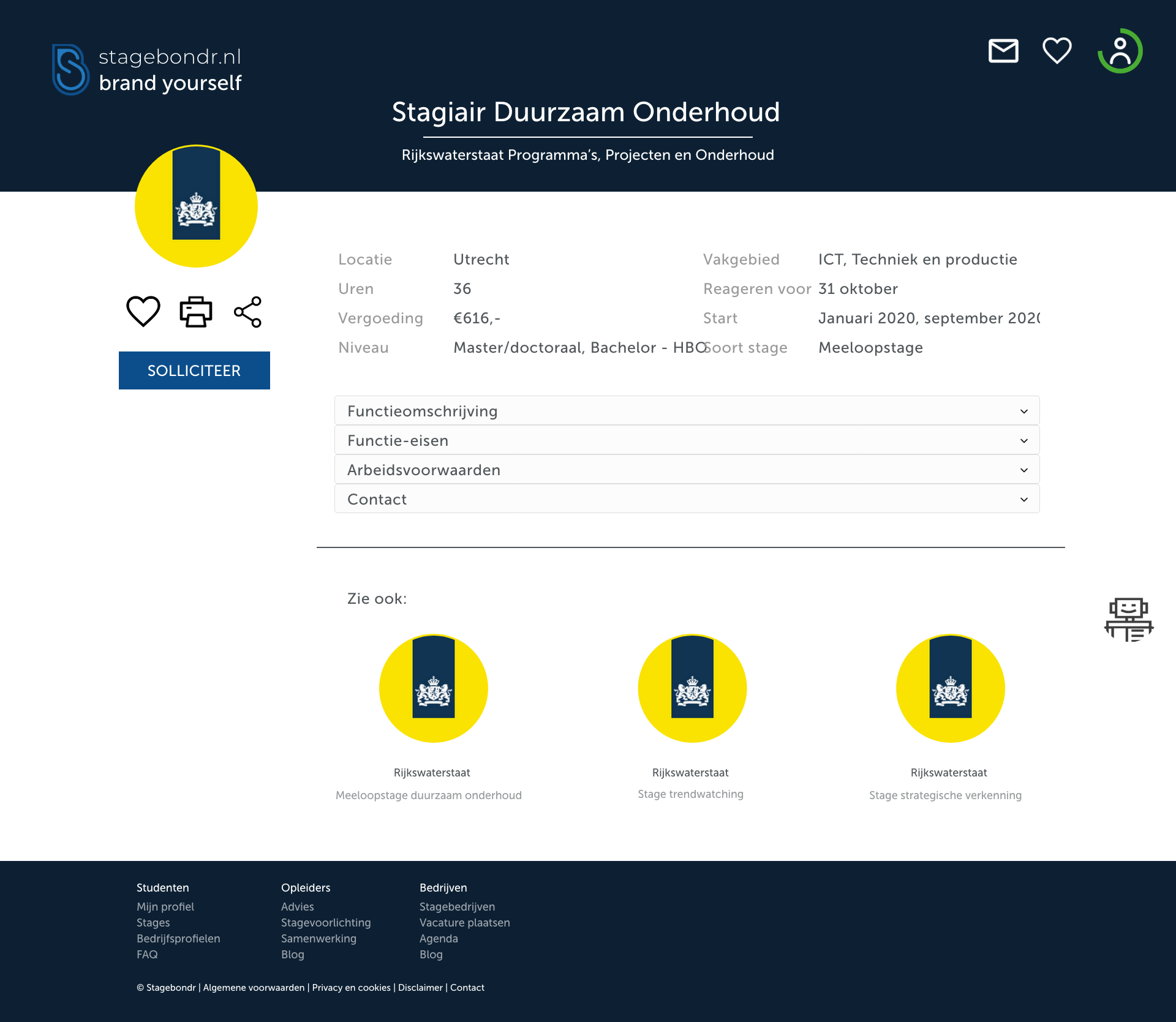The image size is (1176, 1022).
Task: Print this vacancy with printer icon
Action: [x=196, y=312]
